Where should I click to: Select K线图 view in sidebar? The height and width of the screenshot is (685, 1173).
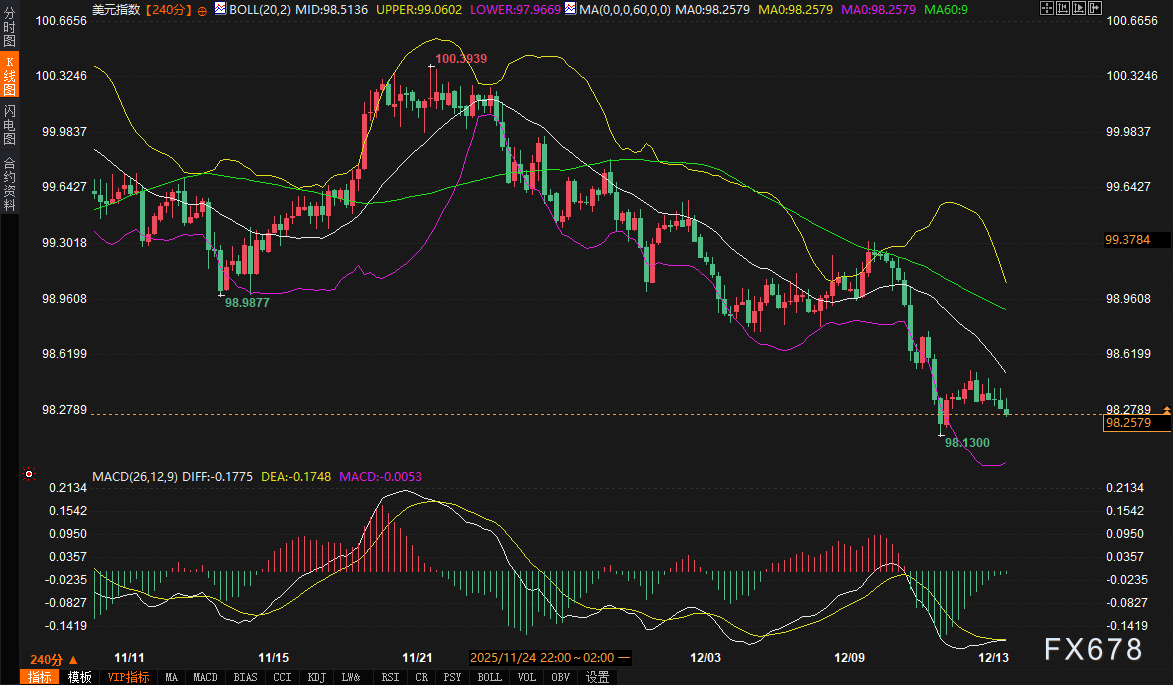(10, 76)
